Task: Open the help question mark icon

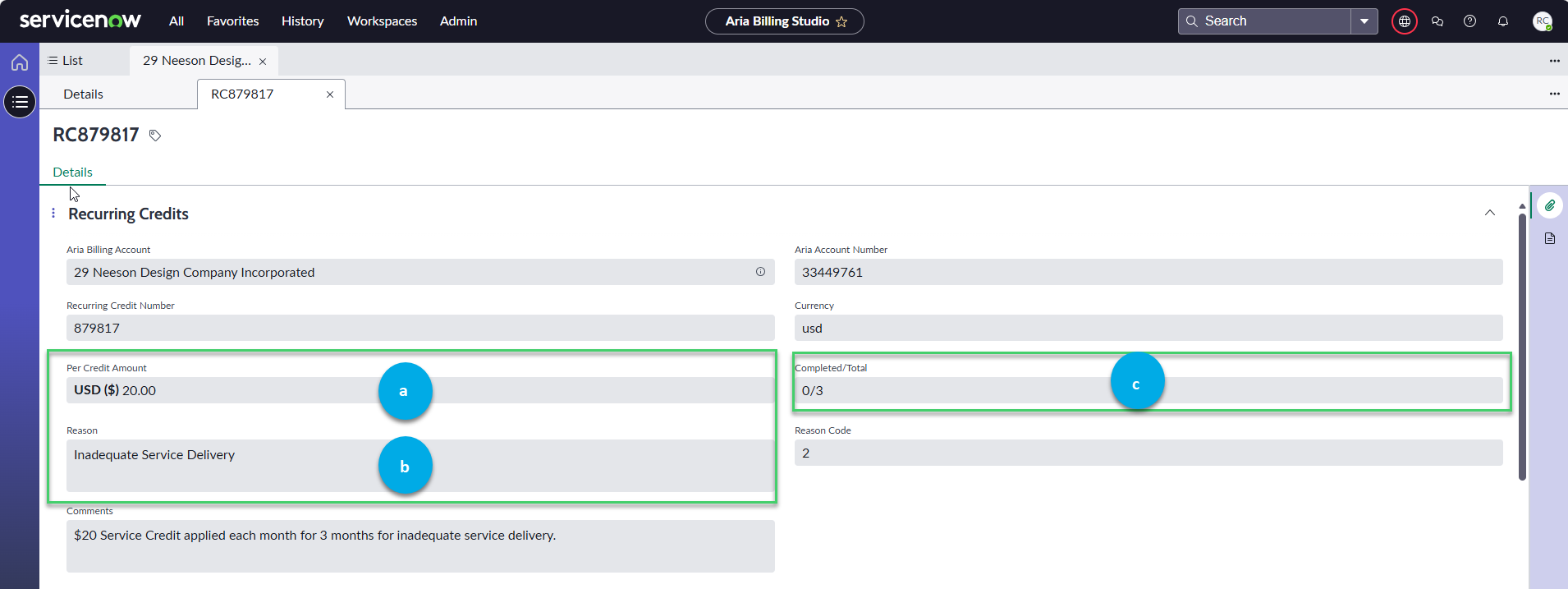Action: point(1470,21)
